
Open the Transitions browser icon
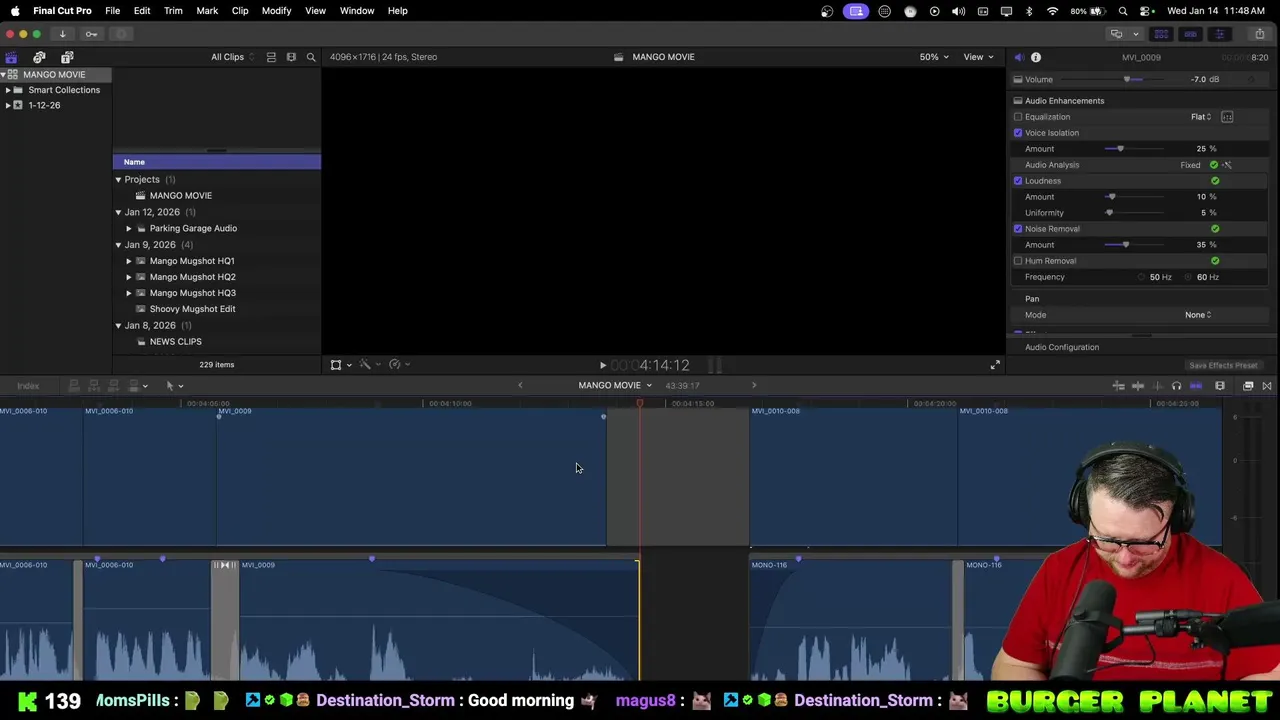(x=1266, y=386)
